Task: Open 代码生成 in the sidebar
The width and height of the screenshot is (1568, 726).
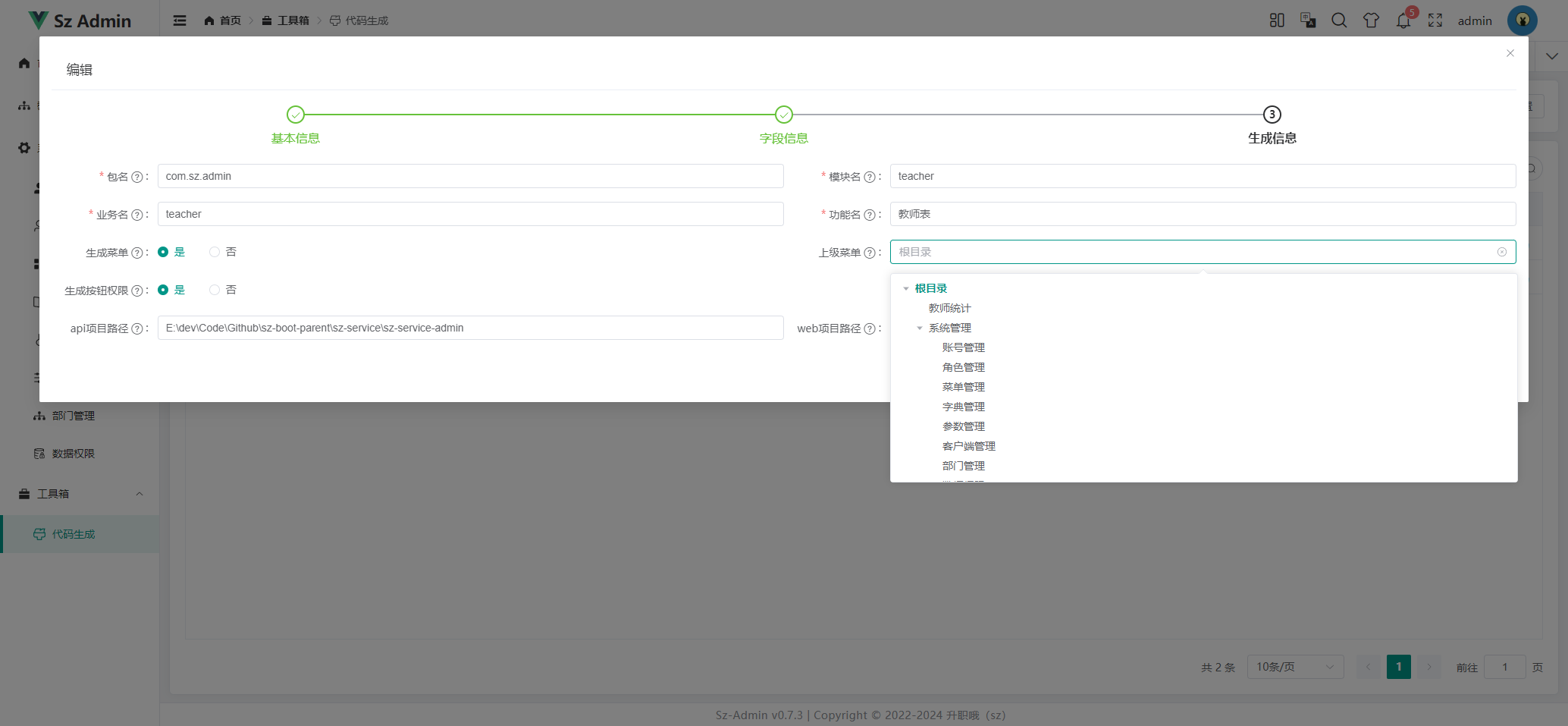Action: tap(80, 534)
